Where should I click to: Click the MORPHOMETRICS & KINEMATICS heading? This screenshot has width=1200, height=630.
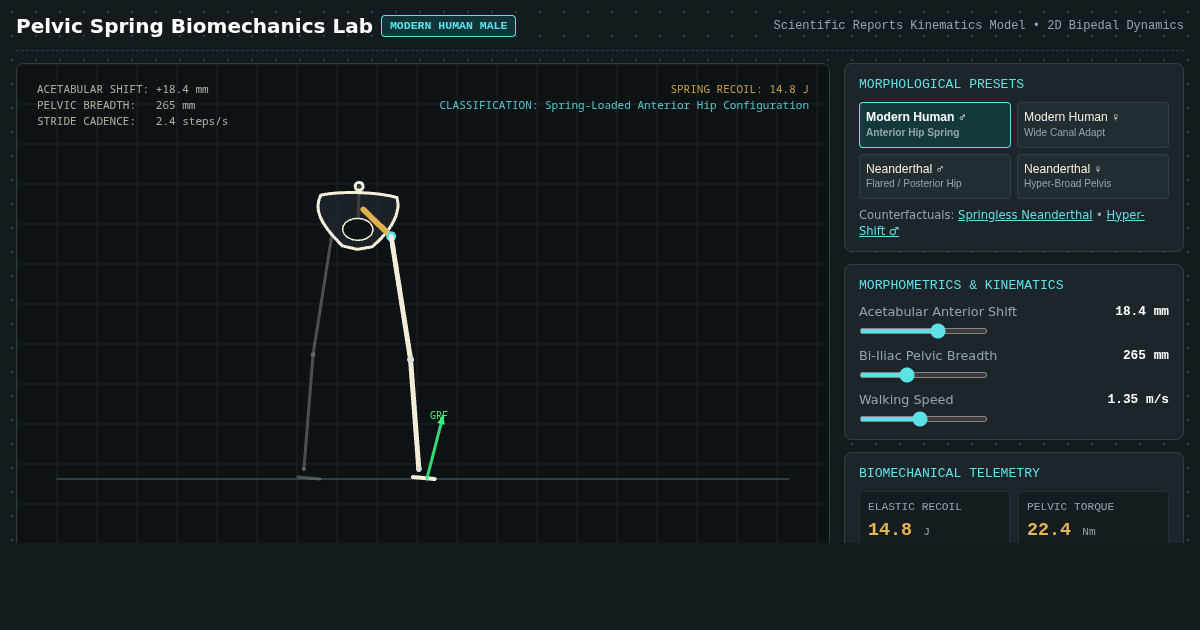[x=961, y=285]
